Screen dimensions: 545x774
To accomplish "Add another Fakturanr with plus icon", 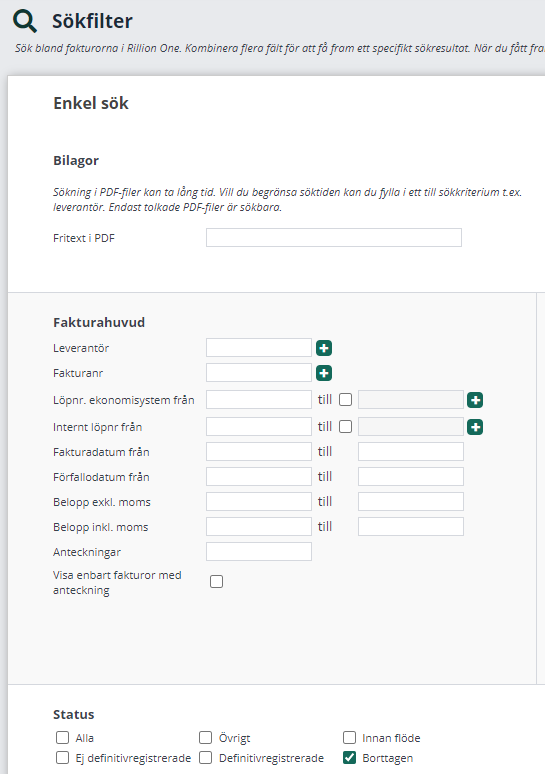I will [x=324, y=373].
